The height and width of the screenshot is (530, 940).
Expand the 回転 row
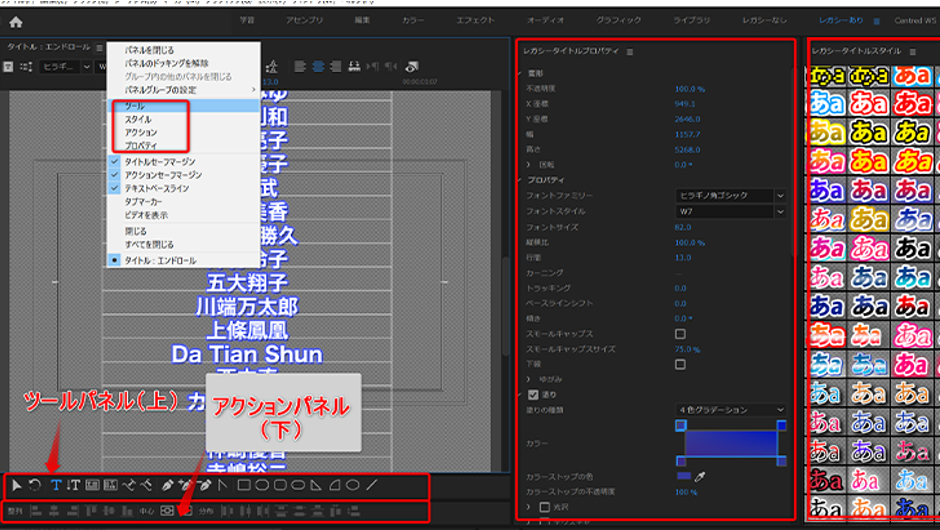[x=528, y=164]
